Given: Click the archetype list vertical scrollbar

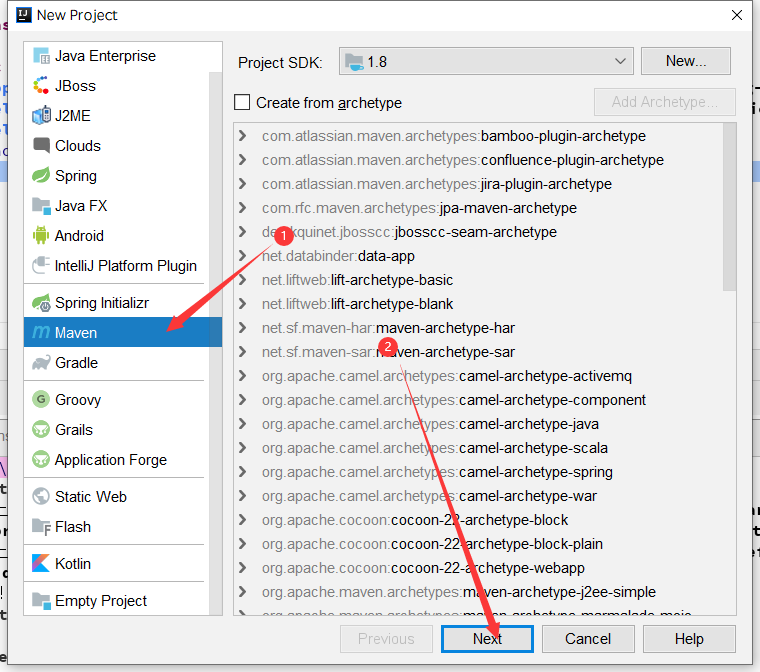Looking at the screenshot, I should click(729, 207).
